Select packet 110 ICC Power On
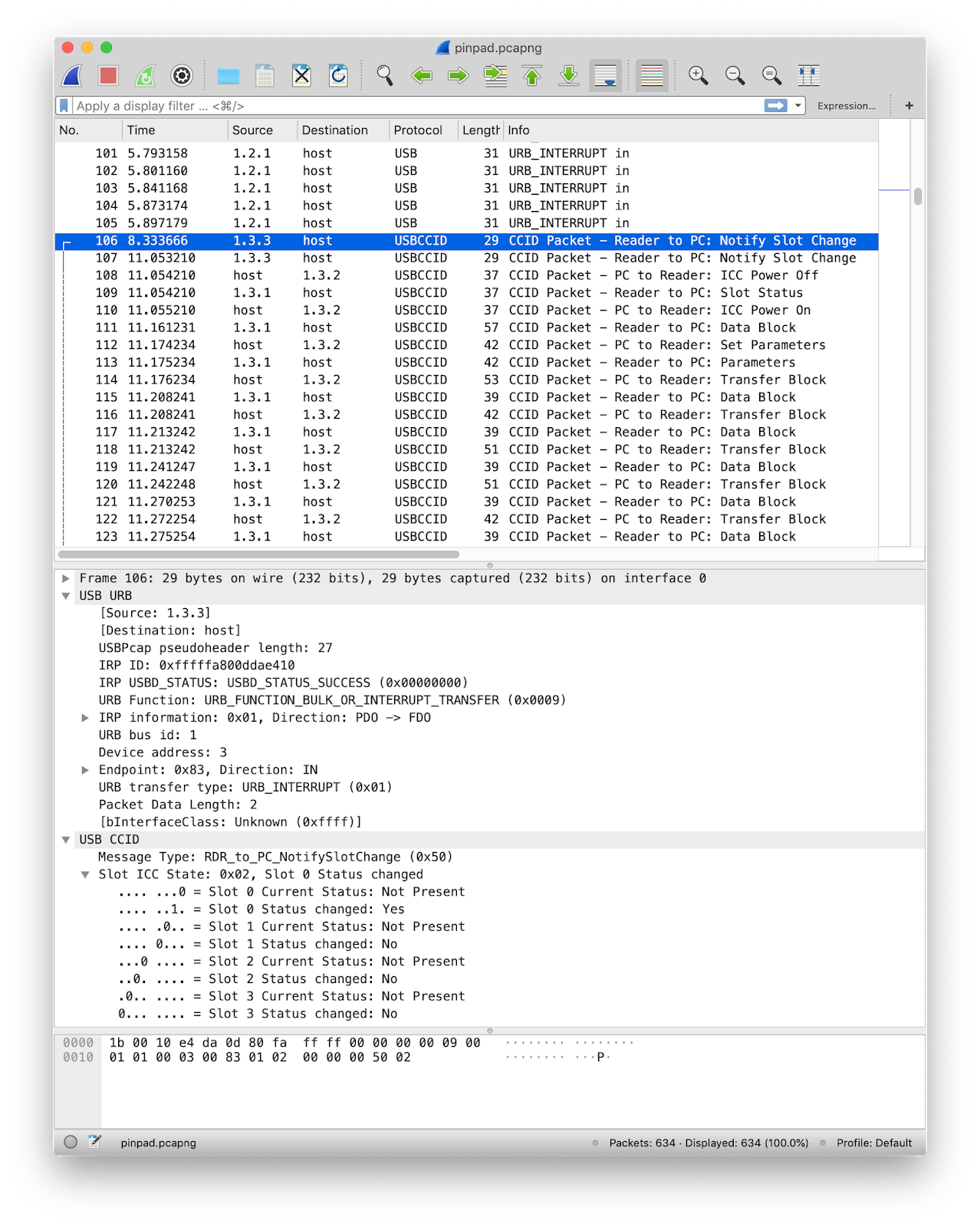The height and width of the screenshot is (1227, 980). [466, 311]
